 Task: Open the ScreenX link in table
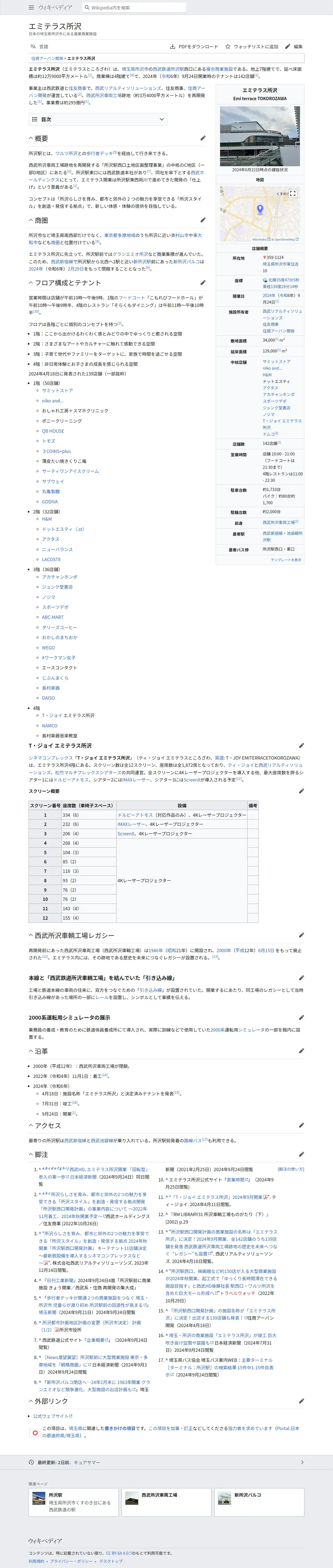click(x=126, y=834)
